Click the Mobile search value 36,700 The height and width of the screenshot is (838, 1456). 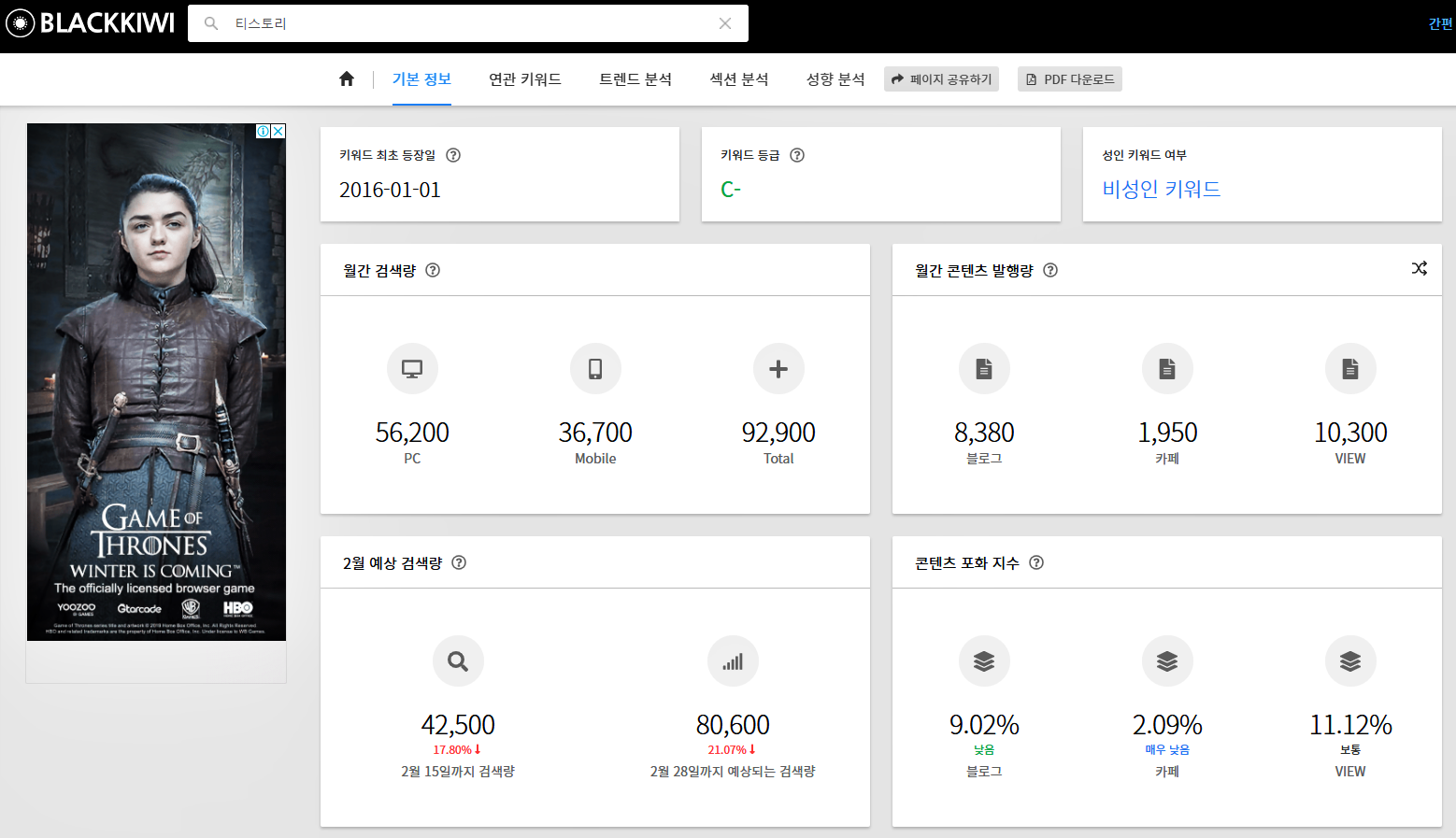(x=595, y=433)
